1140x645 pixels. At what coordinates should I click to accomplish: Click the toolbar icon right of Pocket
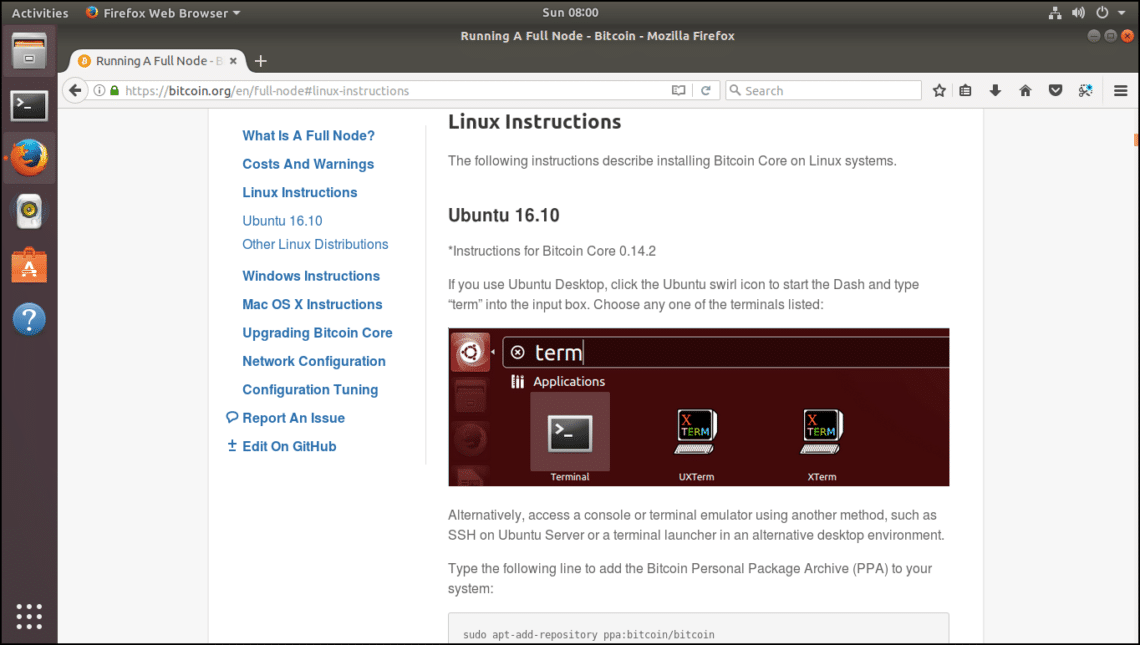point(1085,90)
